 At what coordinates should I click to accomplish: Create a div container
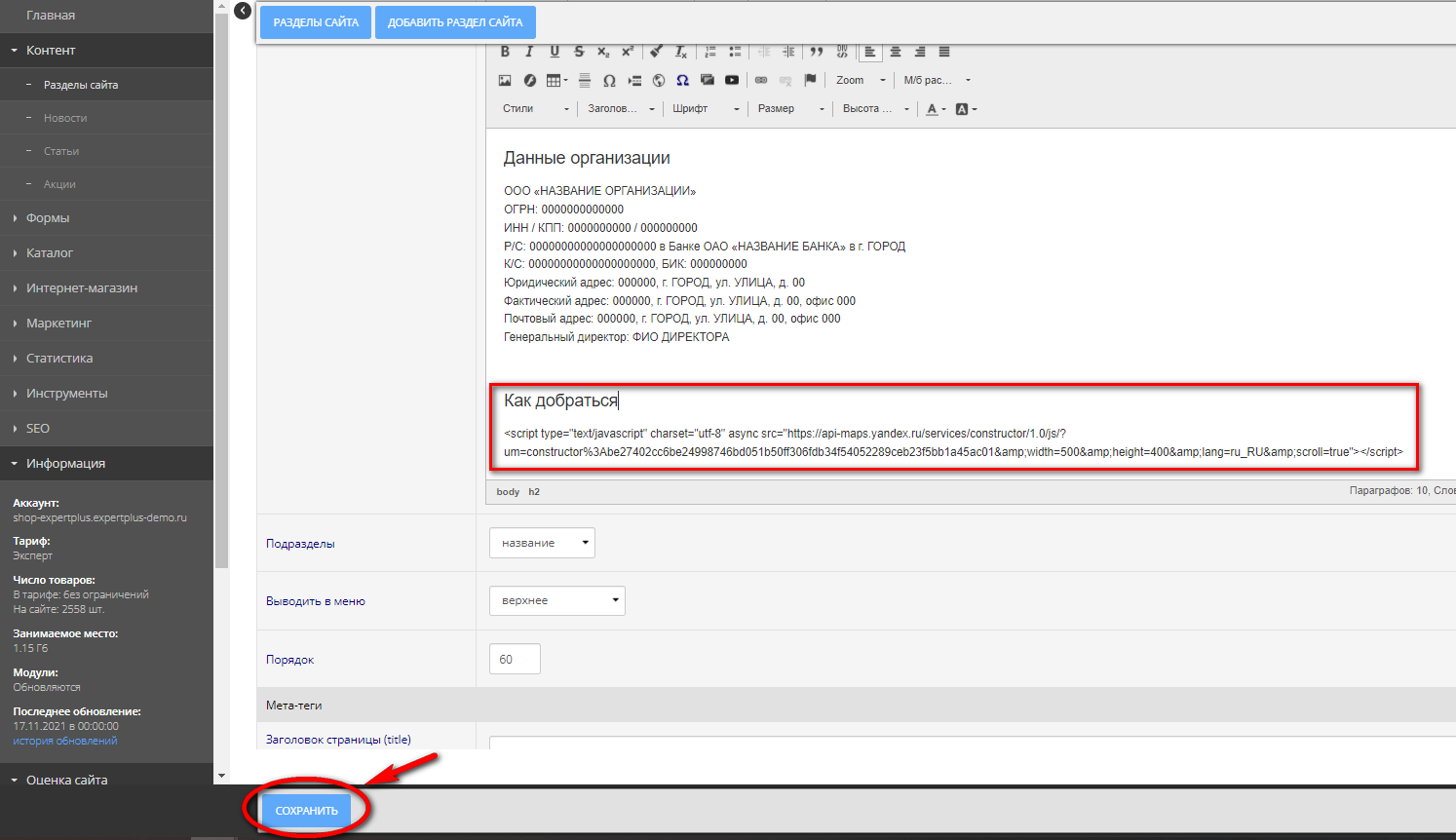point(842,52)
